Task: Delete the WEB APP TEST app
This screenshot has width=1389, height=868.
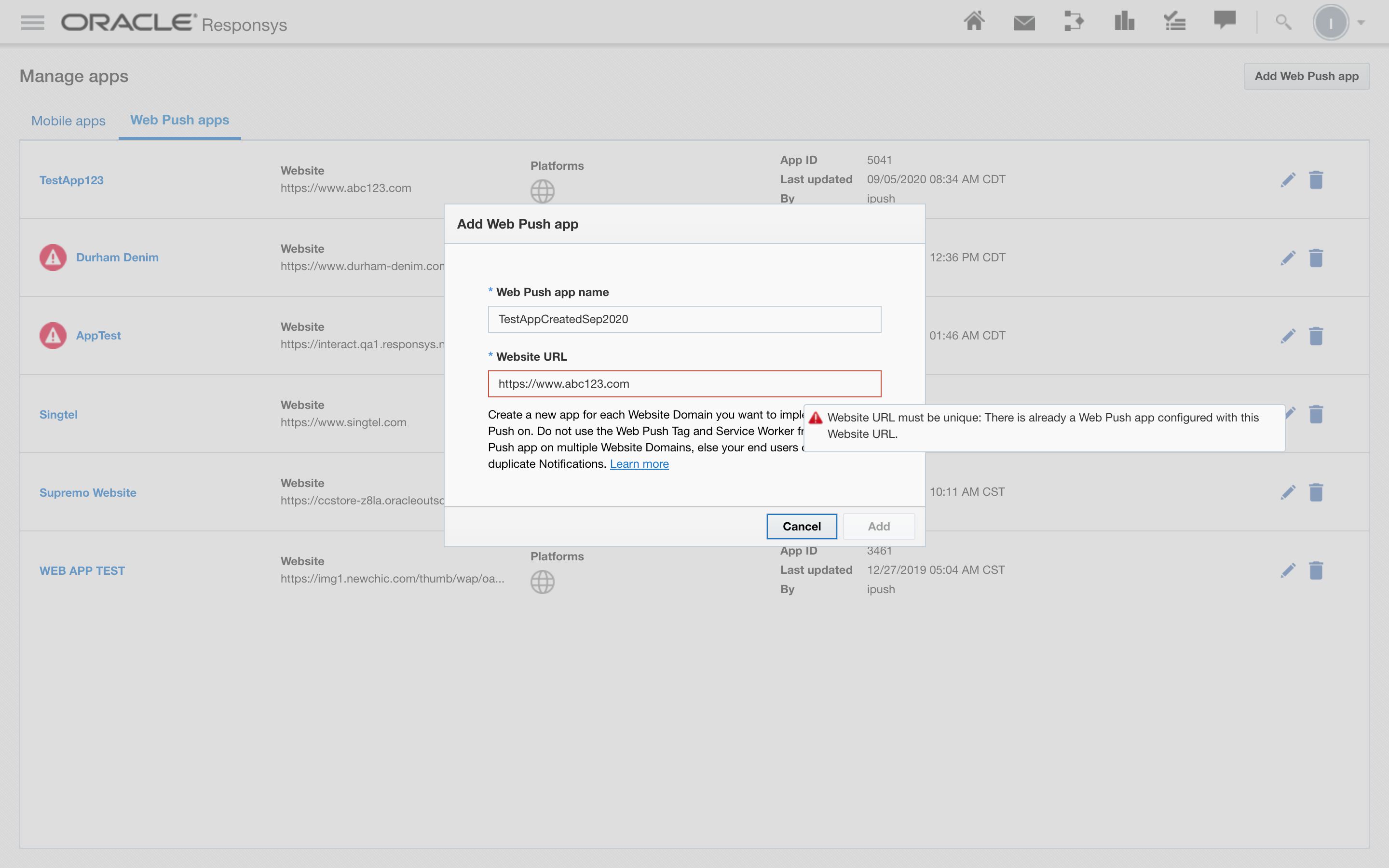Action: tap(1316, 570)
